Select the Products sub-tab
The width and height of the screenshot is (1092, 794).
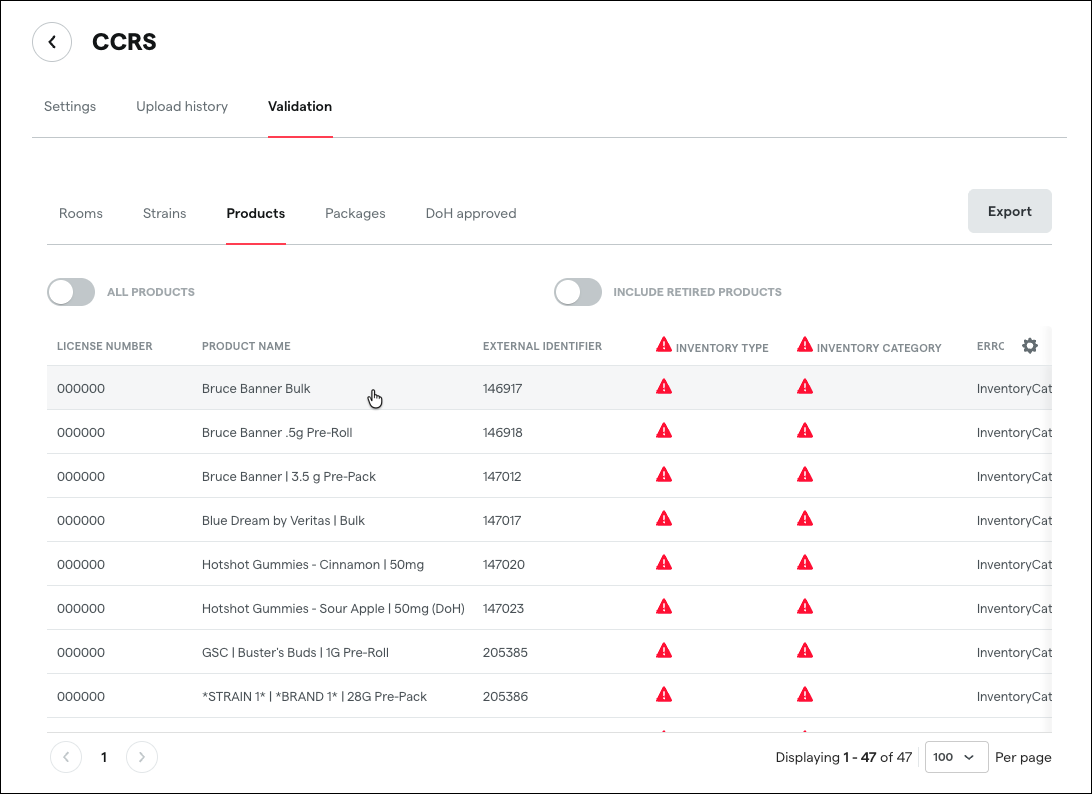tap(256, 213)
